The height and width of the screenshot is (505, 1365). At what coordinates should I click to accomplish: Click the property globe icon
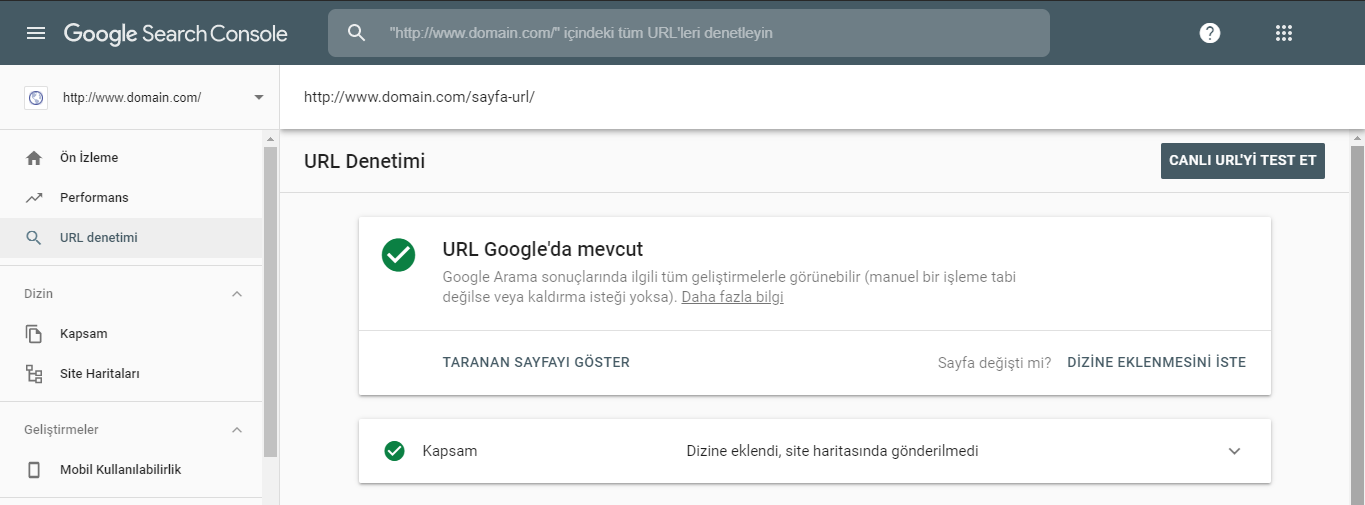point(36,98)
